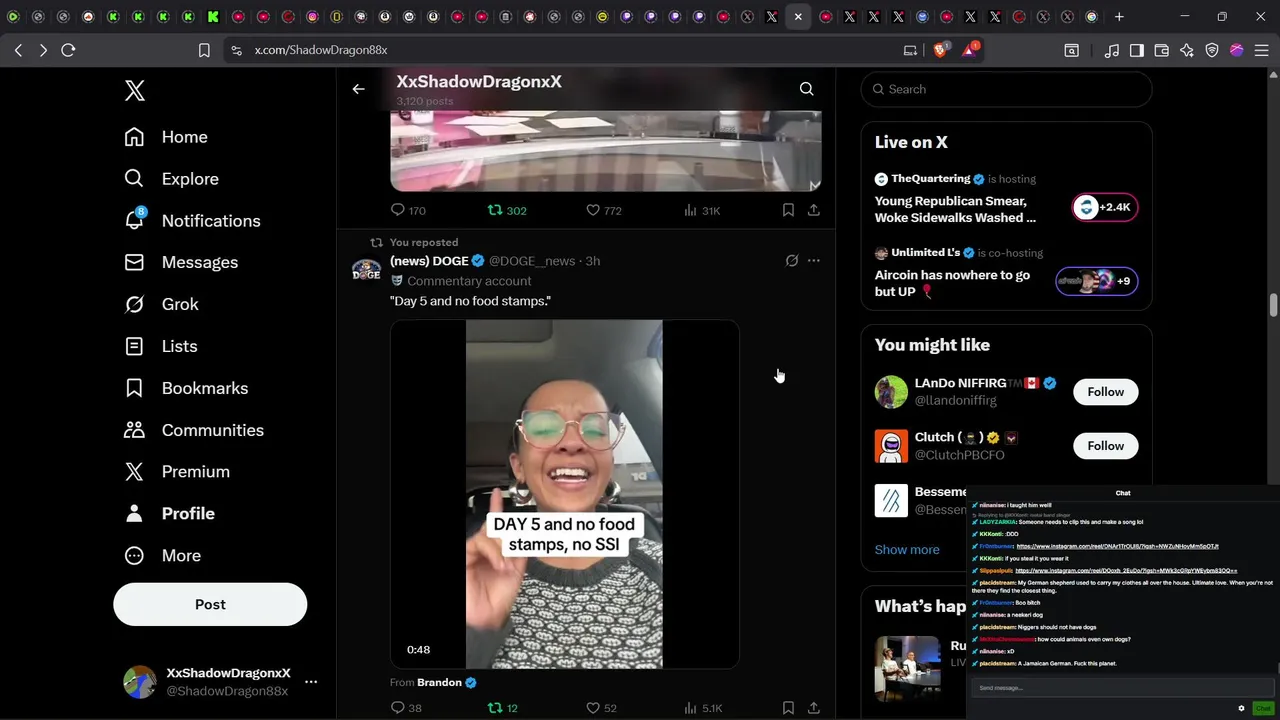The height and width of the screenshot is (720, 1280).
Task: Click the green Chat send button
Action: click(x=1263, y=708)
